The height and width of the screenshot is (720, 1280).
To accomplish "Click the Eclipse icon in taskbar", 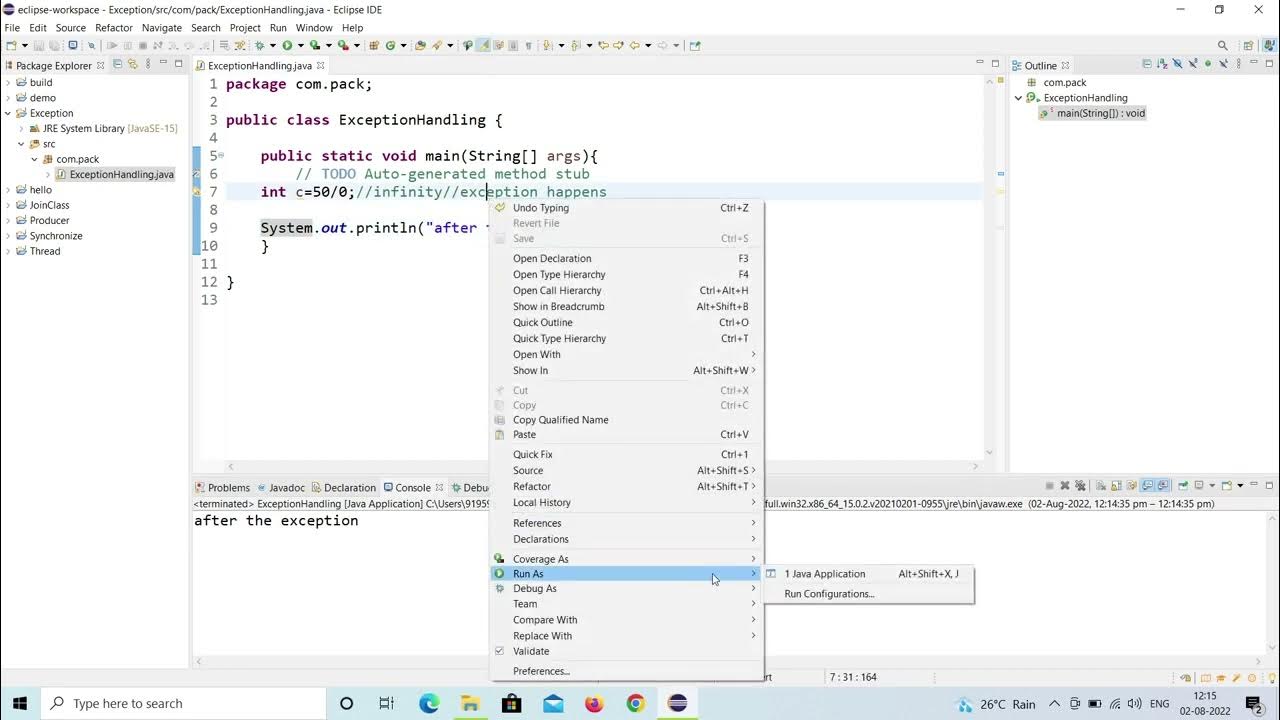I will (x=677, y=703).
